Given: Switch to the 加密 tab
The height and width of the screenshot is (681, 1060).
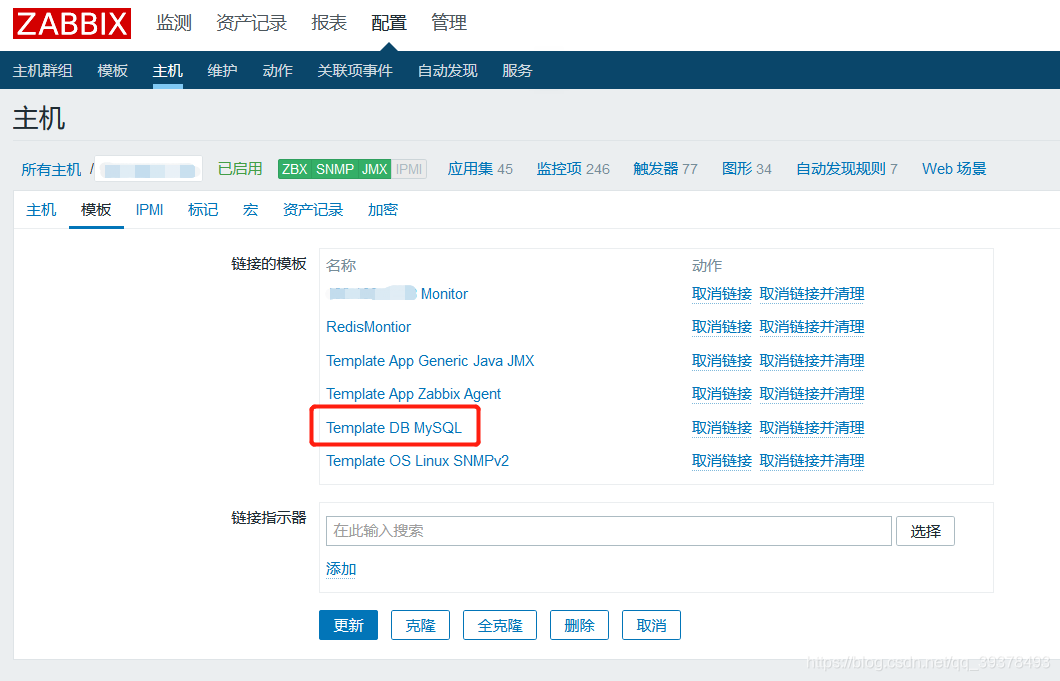Looking at the screenshot, I should point(383,209).
